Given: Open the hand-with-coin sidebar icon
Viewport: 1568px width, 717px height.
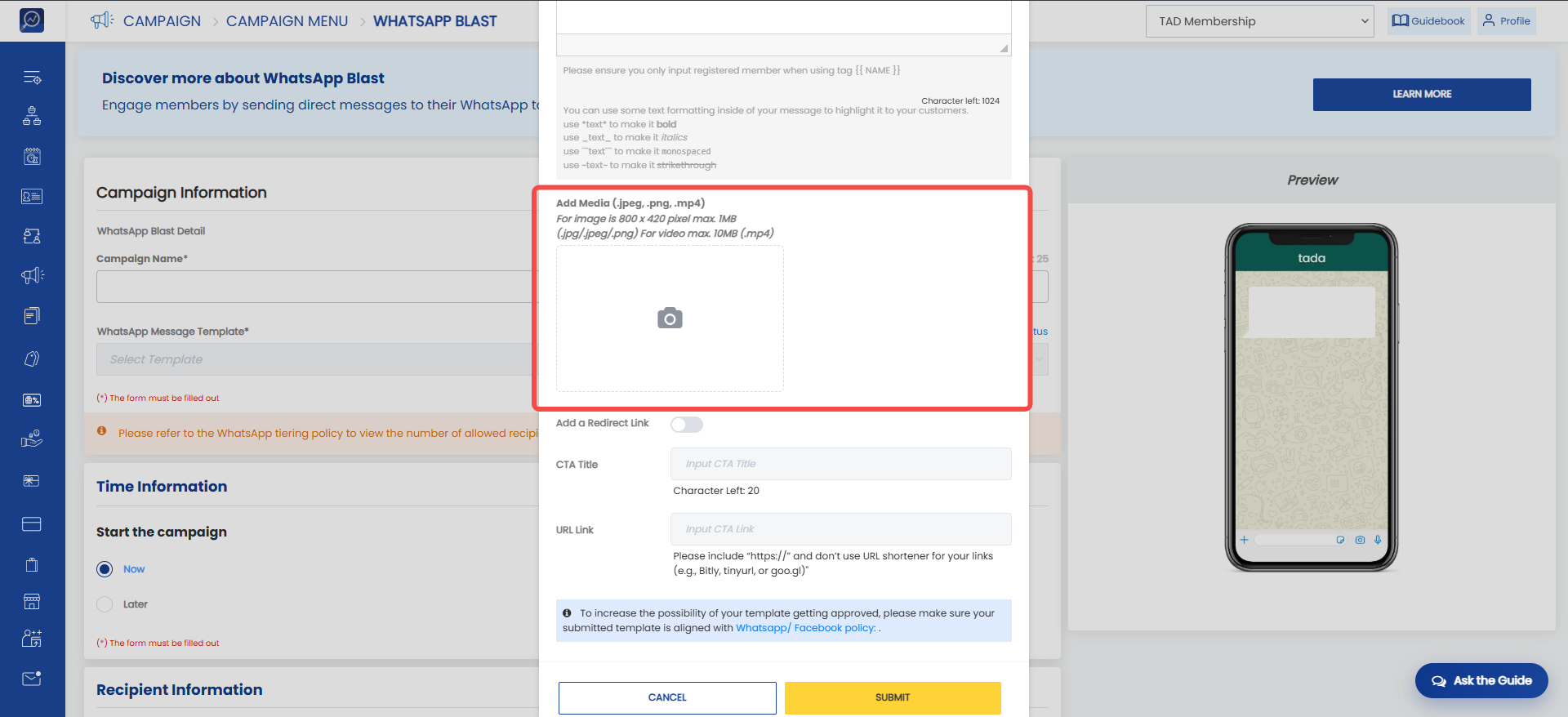Looking at the screenshot, I should [32, 439].
